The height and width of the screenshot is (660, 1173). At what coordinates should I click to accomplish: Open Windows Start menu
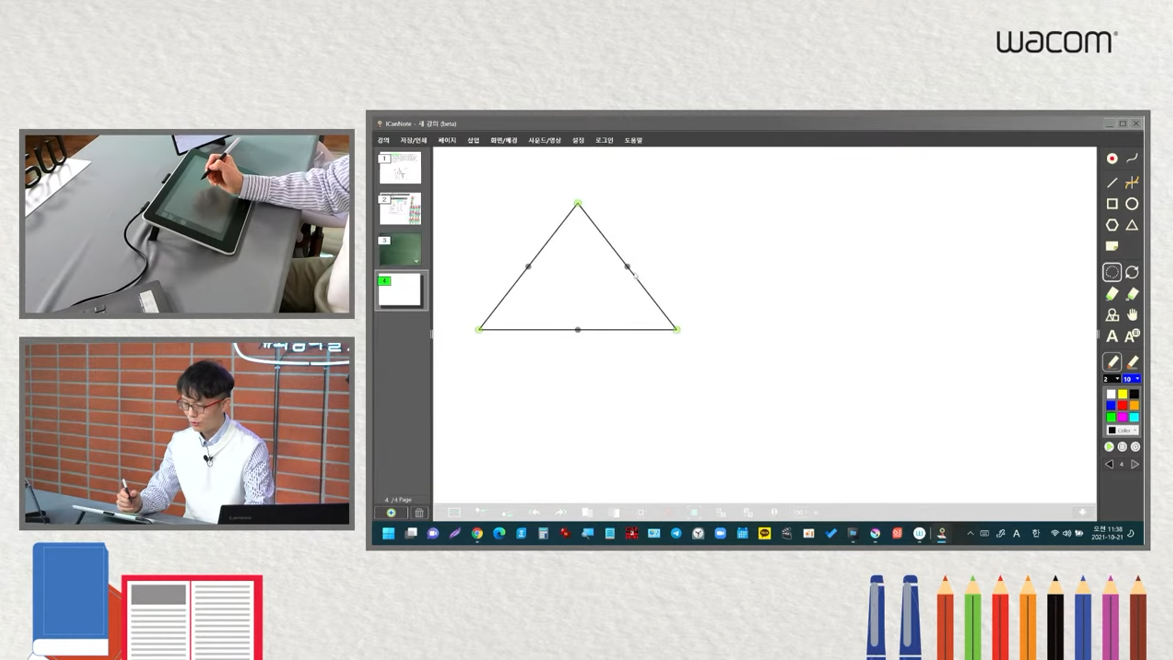click(x=388, y=534)
